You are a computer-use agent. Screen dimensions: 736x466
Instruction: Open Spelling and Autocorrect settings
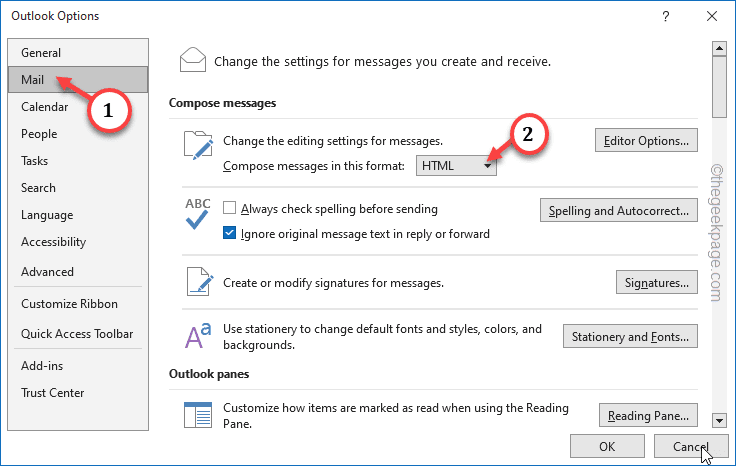(619, 210)
